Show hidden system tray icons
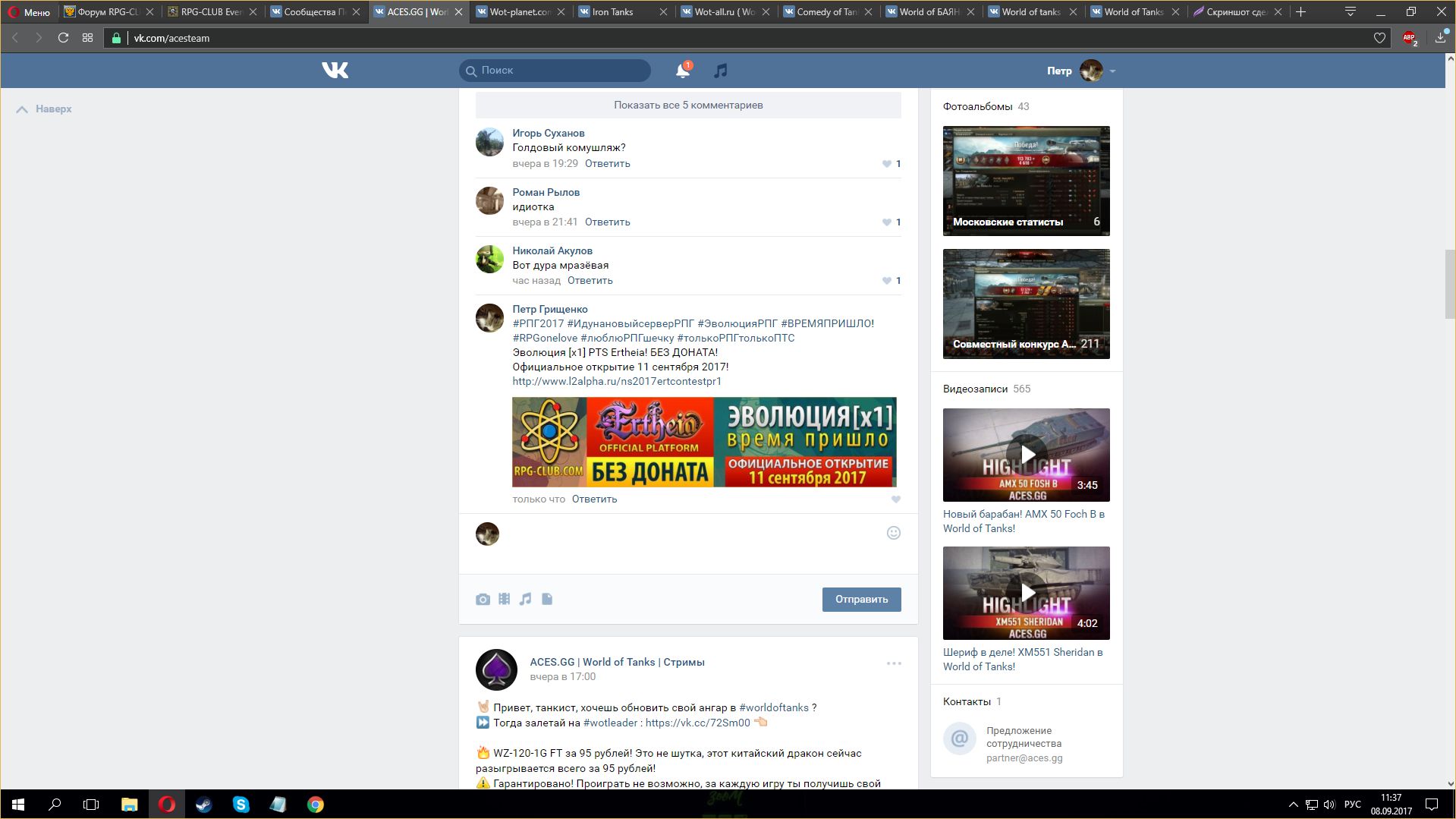 1293,805
